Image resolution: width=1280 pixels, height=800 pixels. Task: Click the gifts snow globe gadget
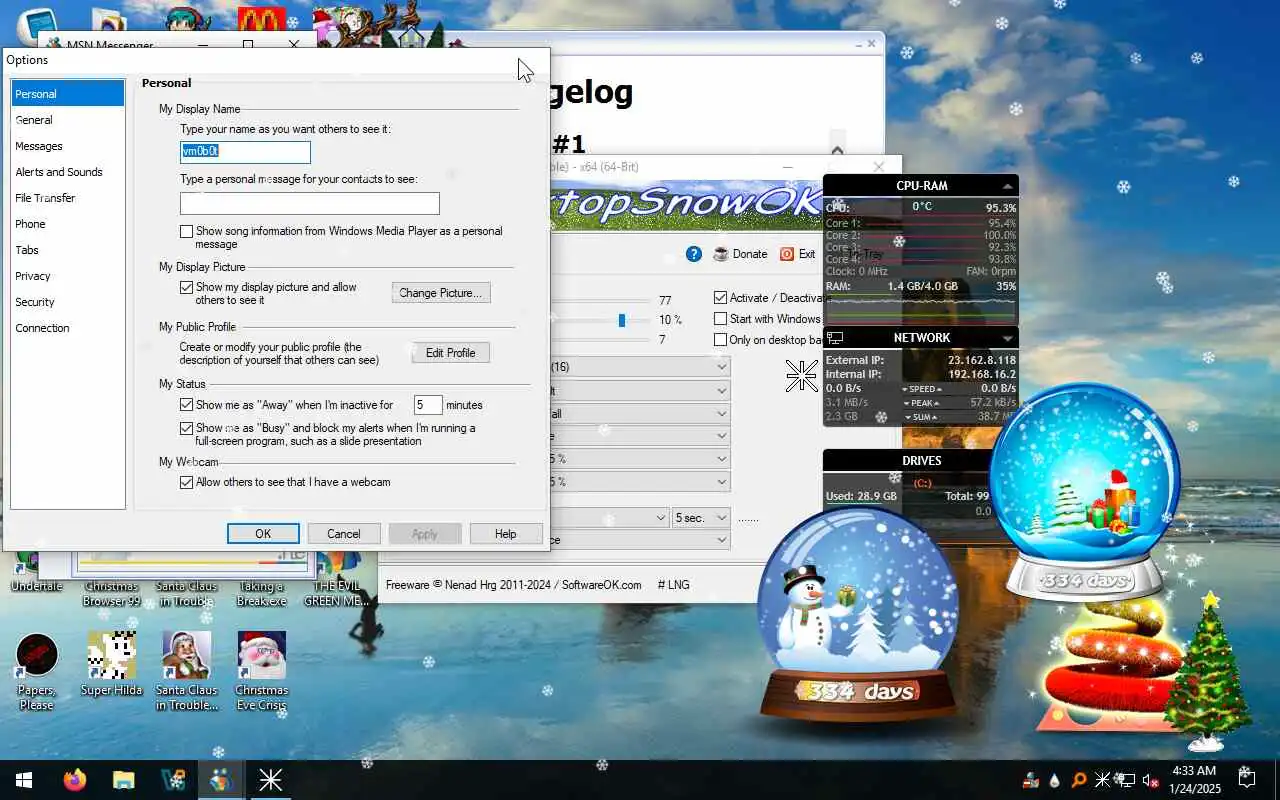(x=1085, y=492)
